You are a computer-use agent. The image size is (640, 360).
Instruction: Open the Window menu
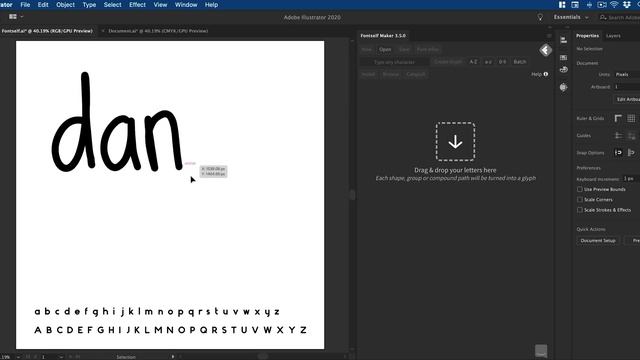click(186, 5)
